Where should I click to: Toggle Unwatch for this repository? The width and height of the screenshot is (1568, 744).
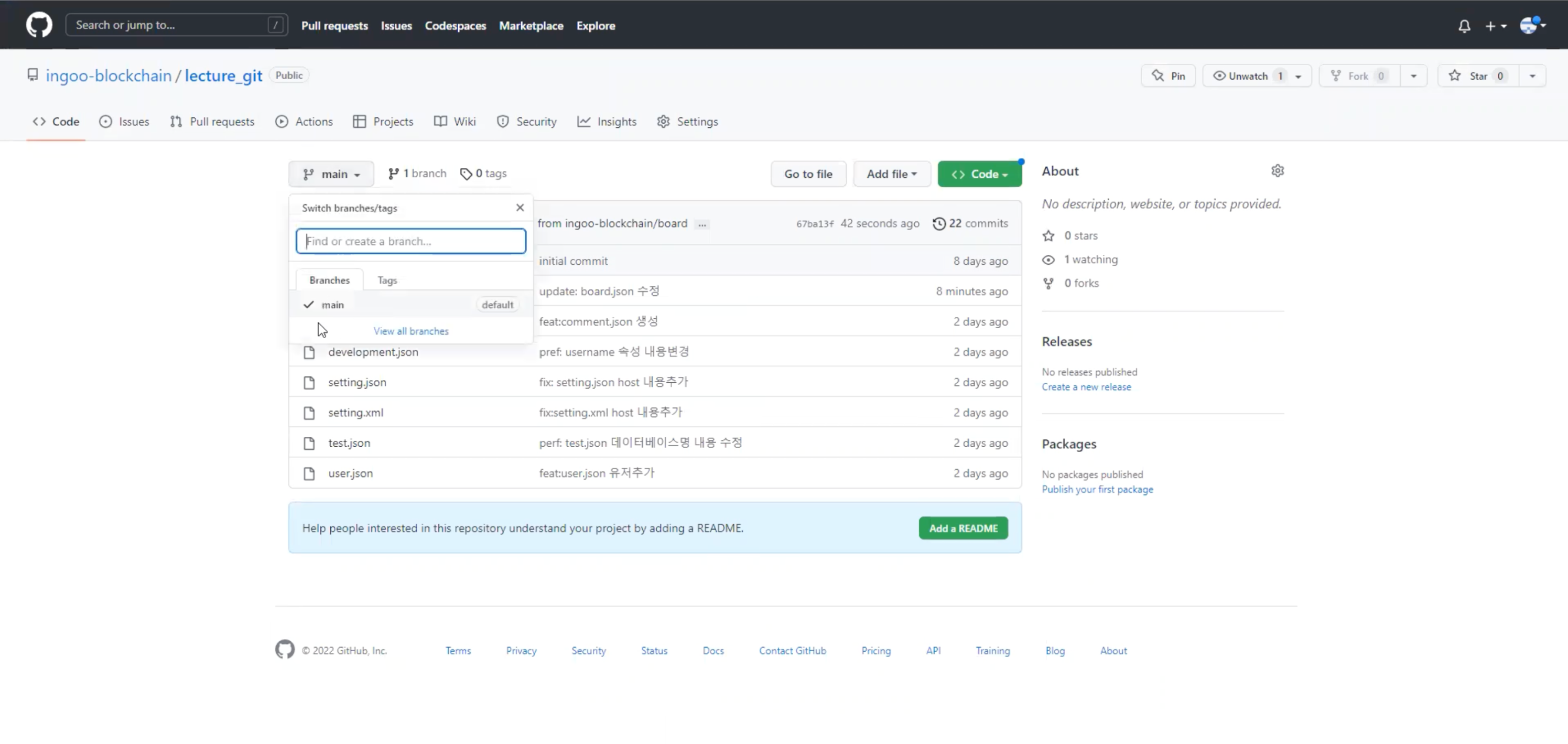click(1247, 76)
